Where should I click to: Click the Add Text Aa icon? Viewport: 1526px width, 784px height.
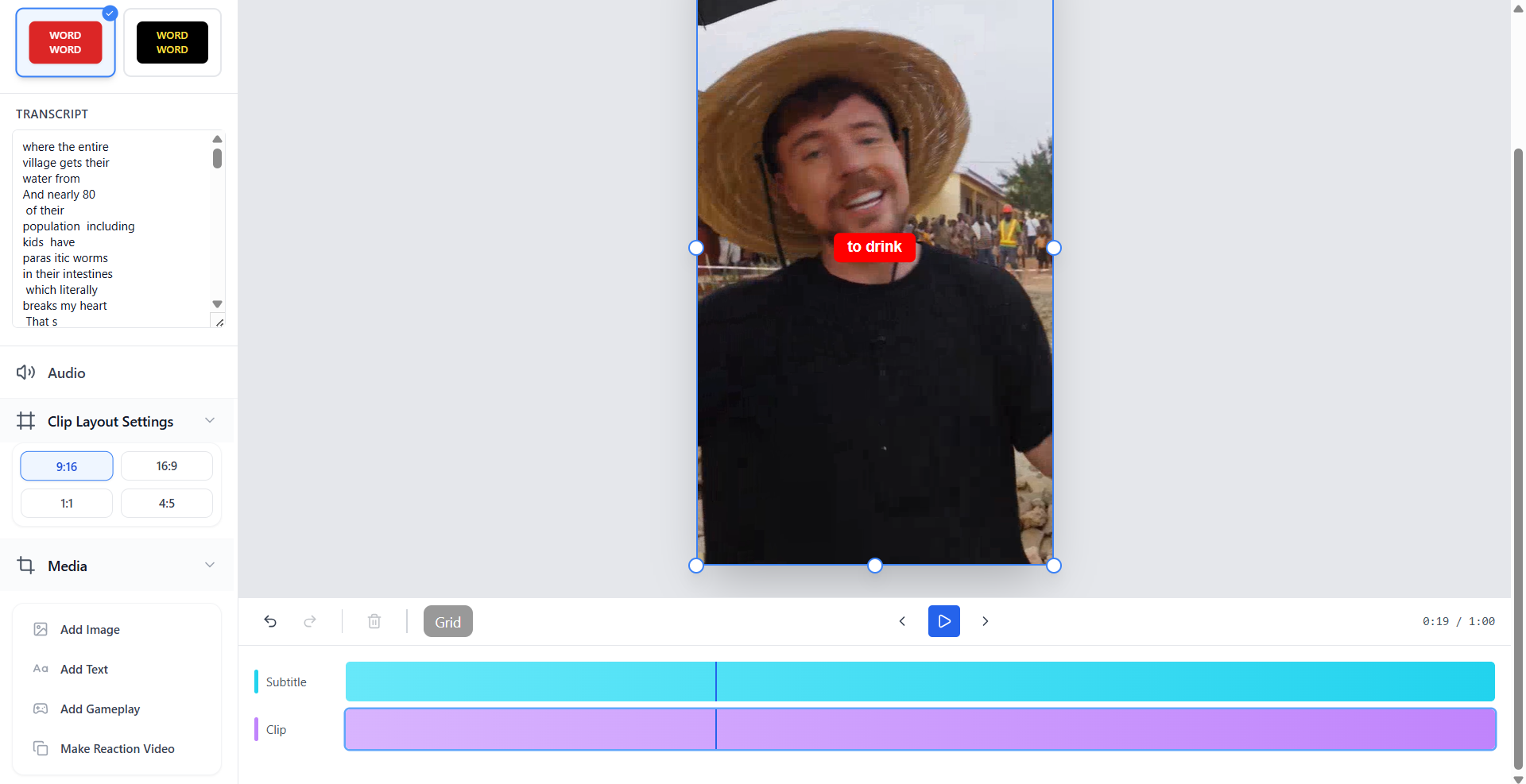(41, 669)
